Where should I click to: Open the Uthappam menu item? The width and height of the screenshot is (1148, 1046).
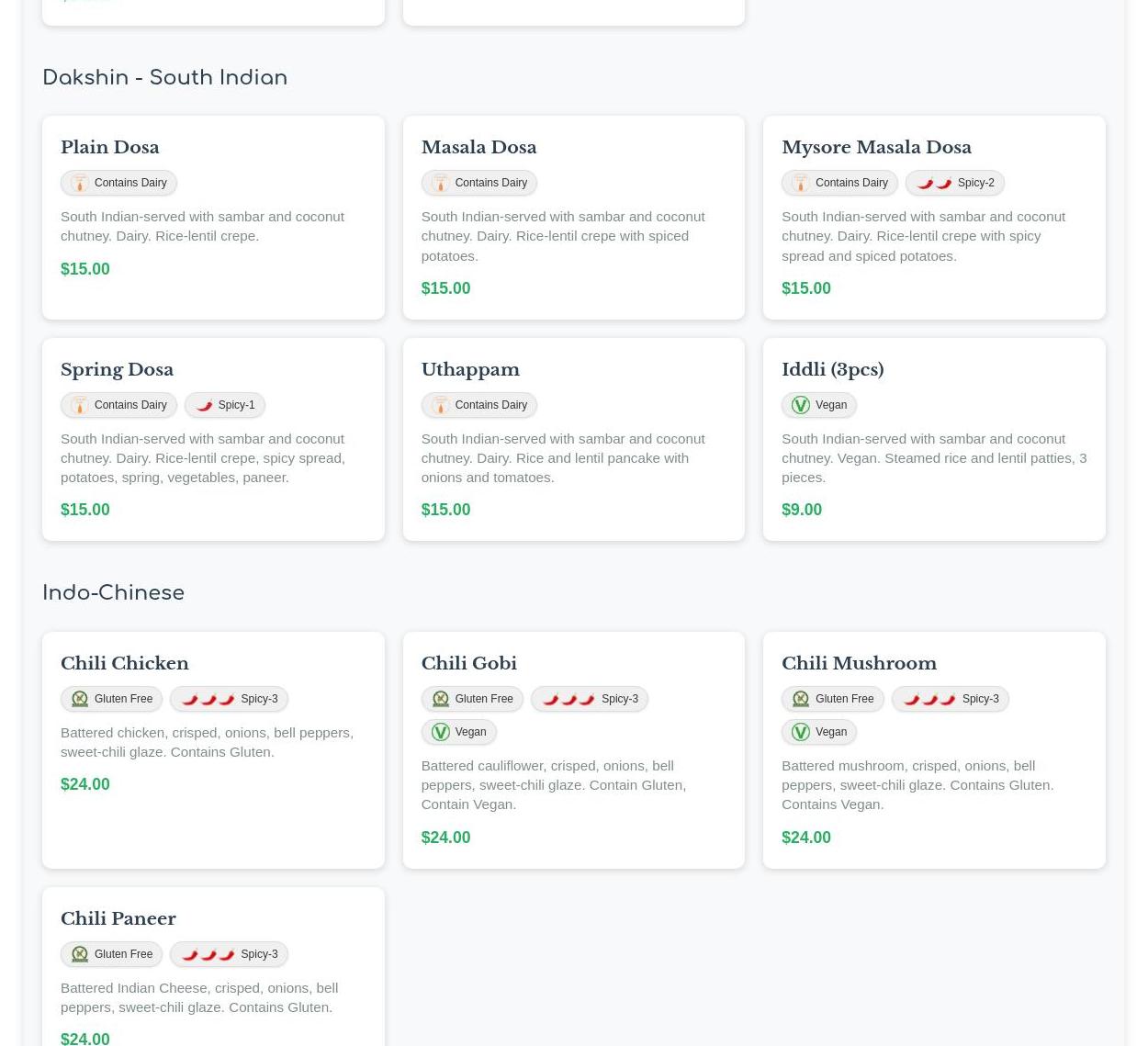pos(469,369)
